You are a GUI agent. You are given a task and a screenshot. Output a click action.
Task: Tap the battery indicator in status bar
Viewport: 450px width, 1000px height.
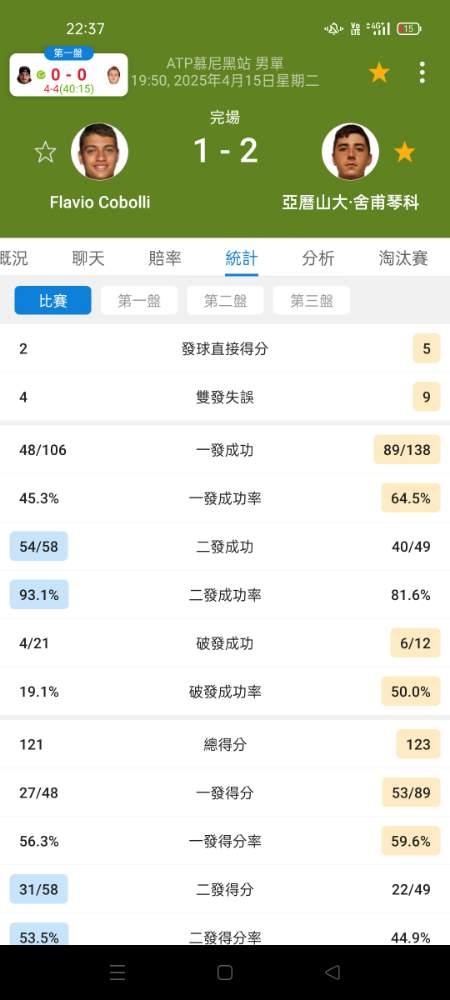coord(409,29)
